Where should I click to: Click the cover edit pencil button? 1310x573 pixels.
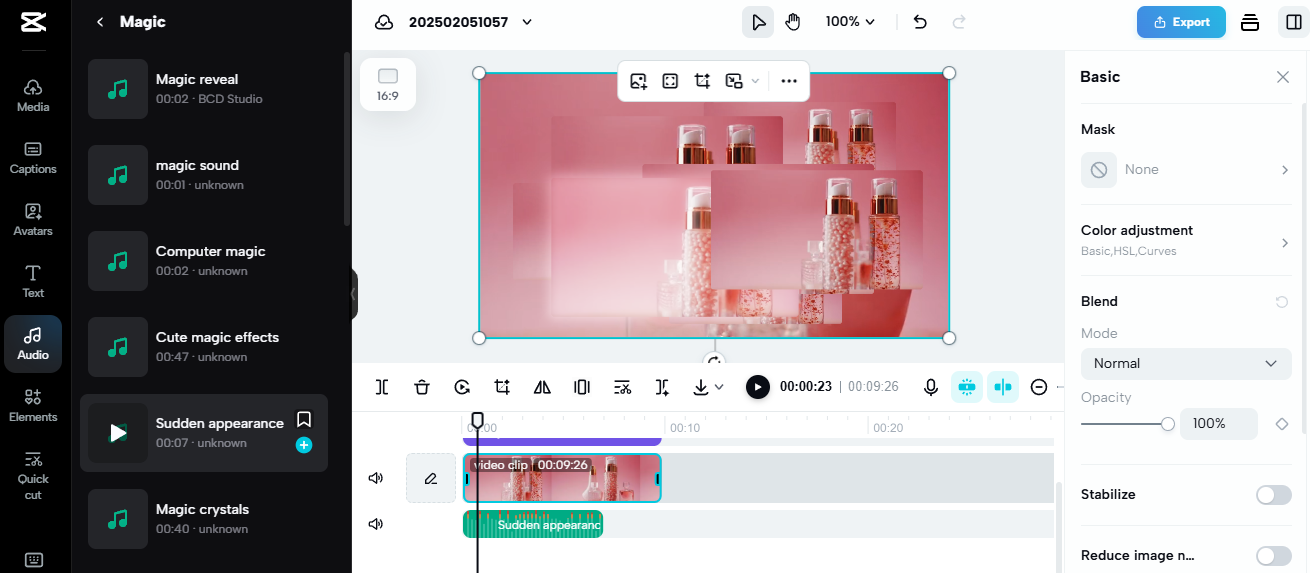(x=431, y=478)
